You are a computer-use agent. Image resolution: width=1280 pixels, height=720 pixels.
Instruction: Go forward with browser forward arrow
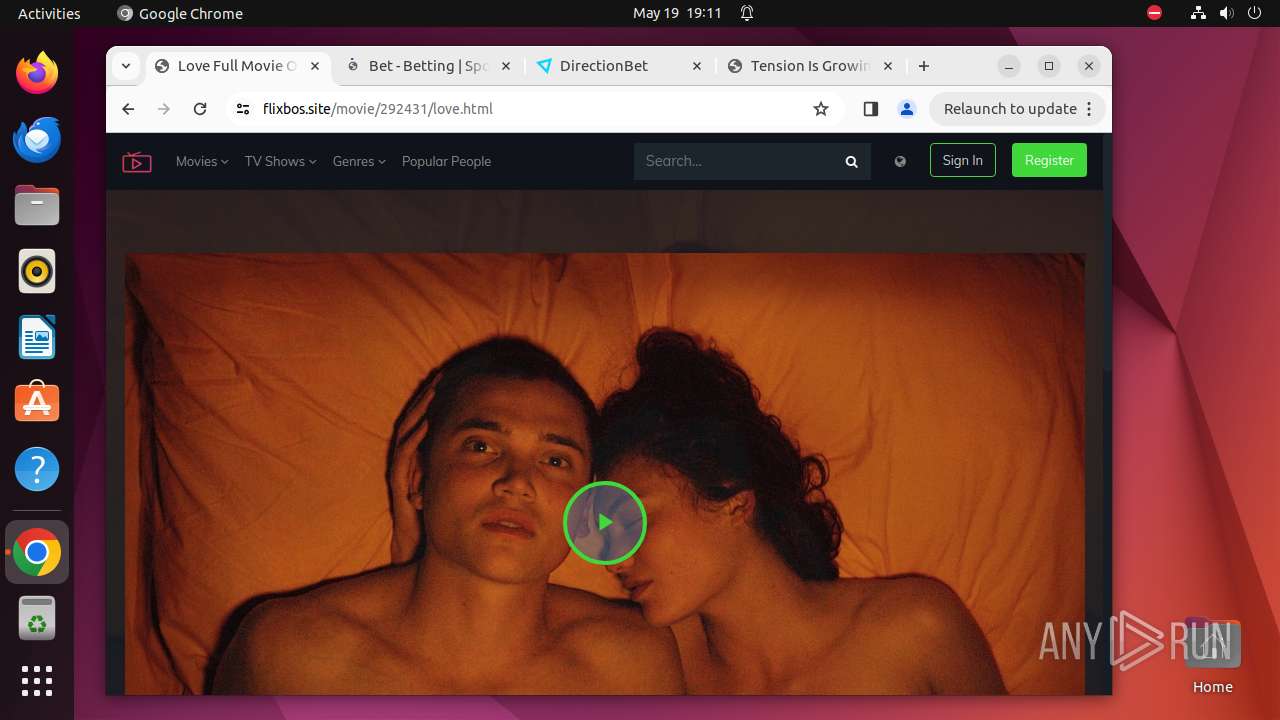pos(164,109)
